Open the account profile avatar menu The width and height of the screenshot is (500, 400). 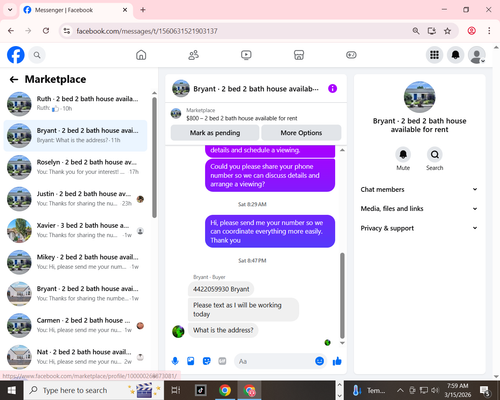pos(477,55)
